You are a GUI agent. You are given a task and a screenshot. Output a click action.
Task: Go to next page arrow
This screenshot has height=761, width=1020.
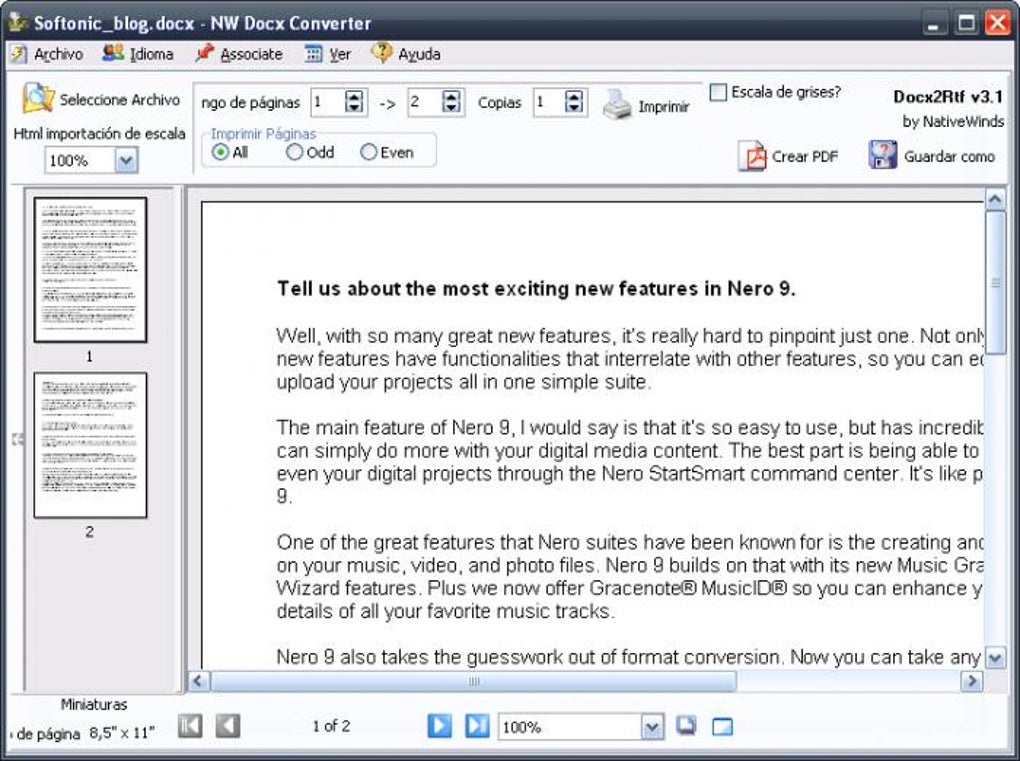point(439,726)
